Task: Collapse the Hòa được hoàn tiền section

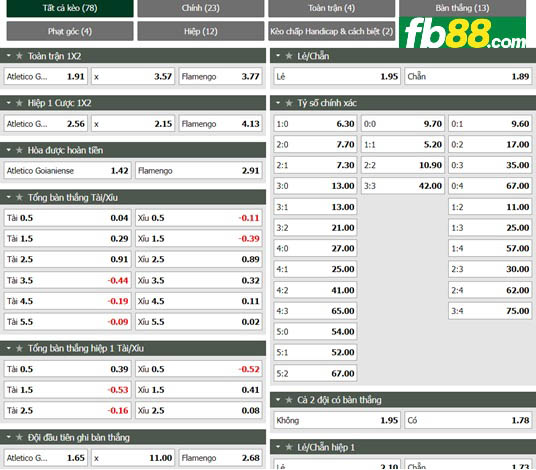Action: tap(9, 150)
